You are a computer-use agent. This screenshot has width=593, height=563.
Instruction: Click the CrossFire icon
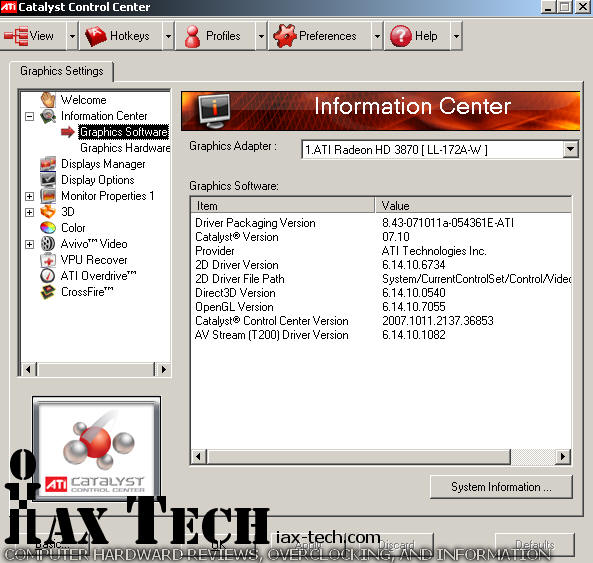pyautogui.click(x=48, y=292)
